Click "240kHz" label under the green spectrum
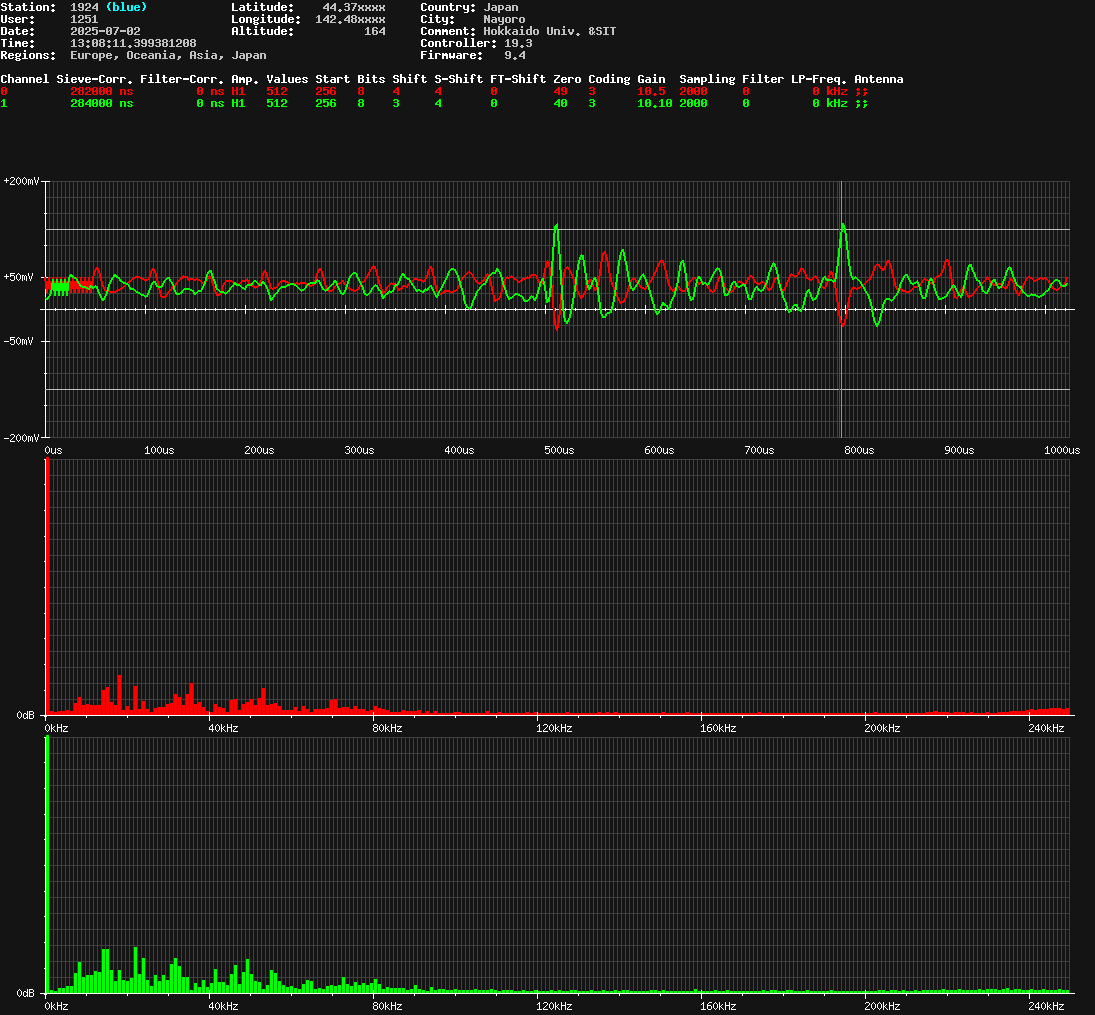1095x1015 pixels. click(x=1046, y=1006)
